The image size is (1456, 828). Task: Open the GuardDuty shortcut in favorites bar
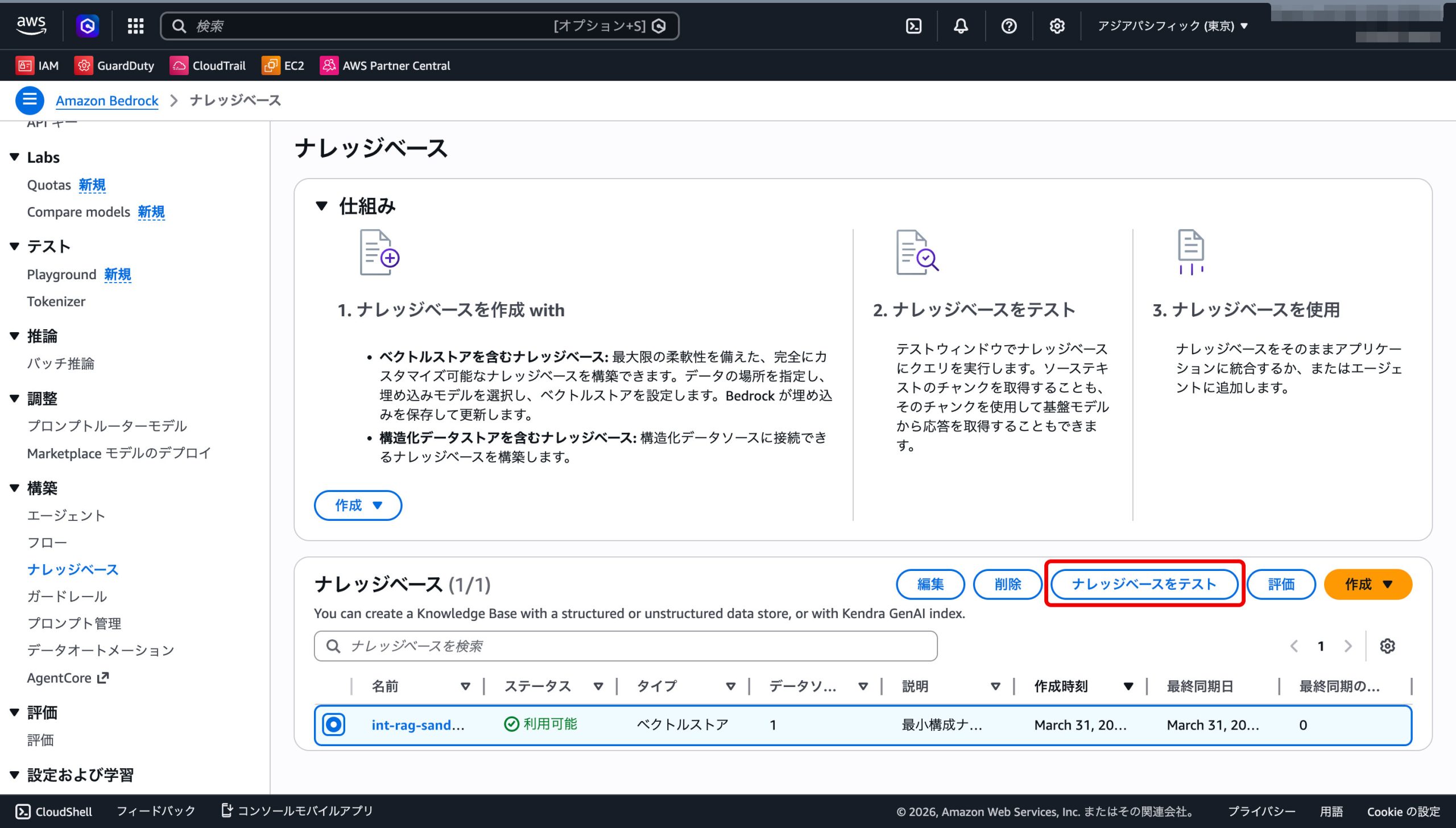[x=114, y=66]
